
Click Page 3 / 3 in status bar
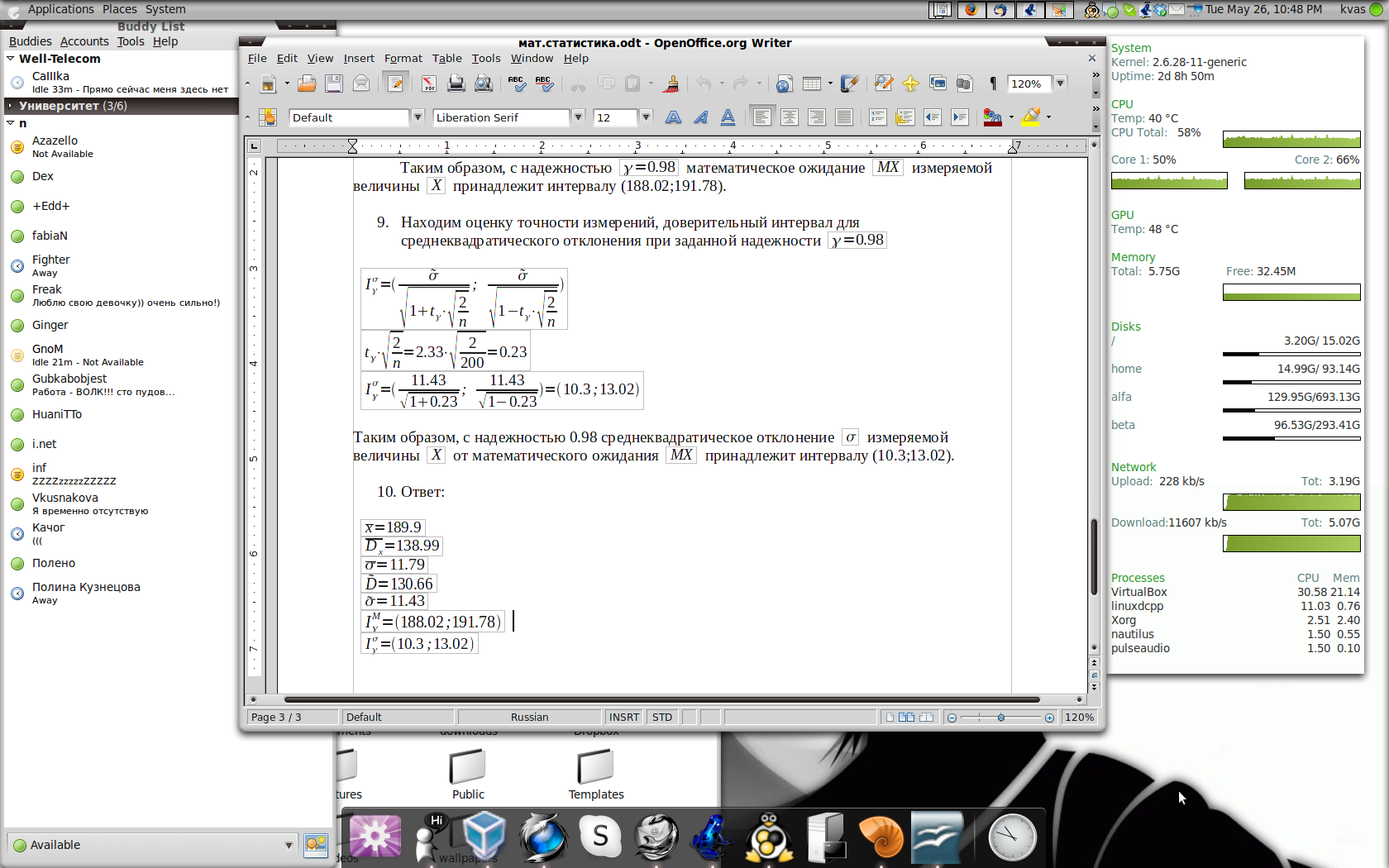click(x=293, y=717)
